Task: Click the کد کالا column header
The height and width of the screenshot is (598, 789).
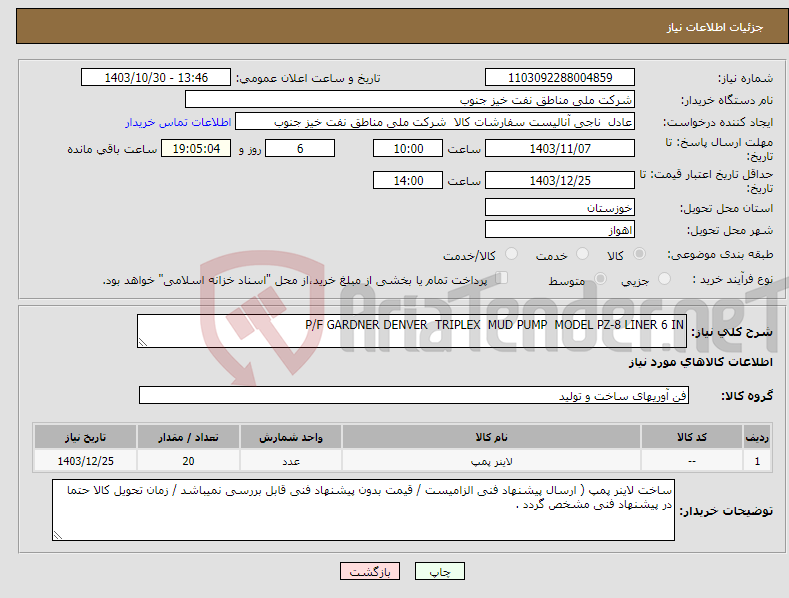Action: click(692, 437)
